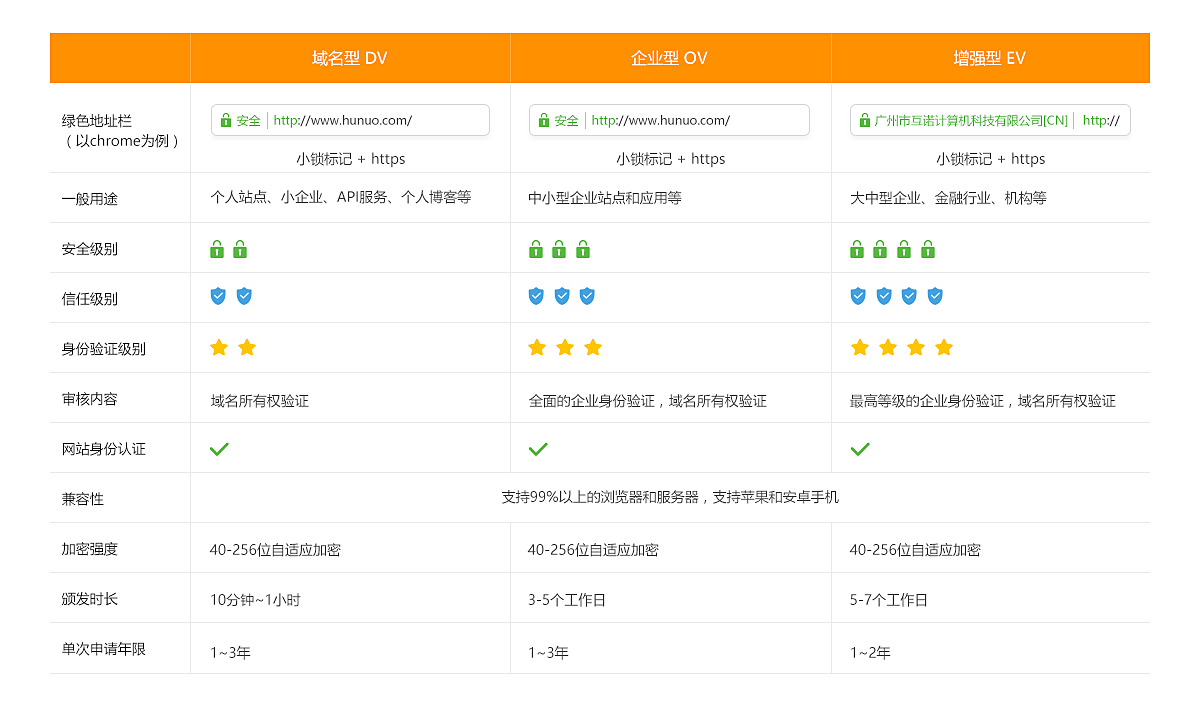Image resolution: width=1200 pixels, height=722 pixels.
Task: Click the first shield icon in OV trust level
Action: (536, 296)
